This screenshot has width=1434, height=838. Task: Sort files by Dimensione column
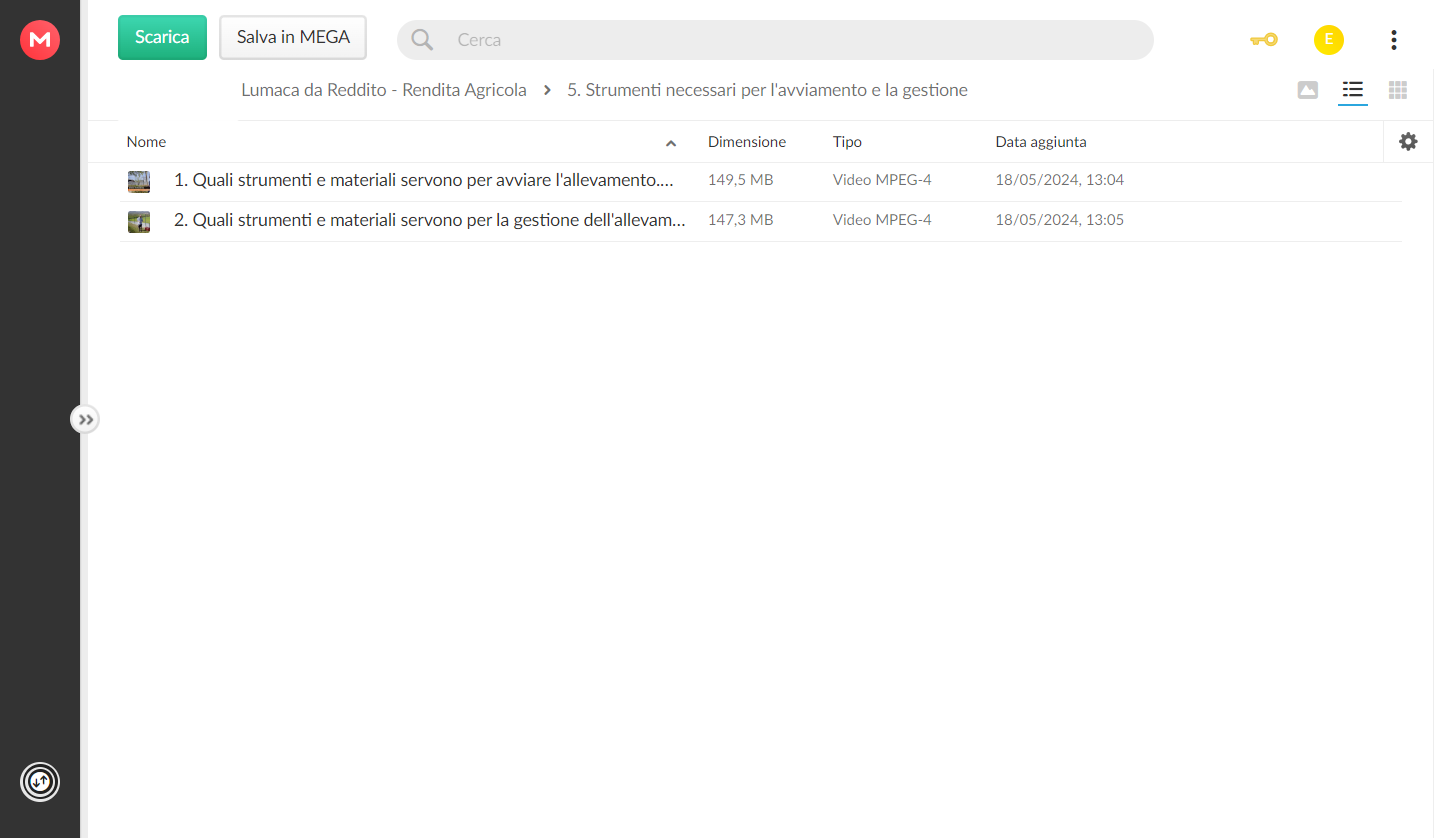[x=747, y=142]
